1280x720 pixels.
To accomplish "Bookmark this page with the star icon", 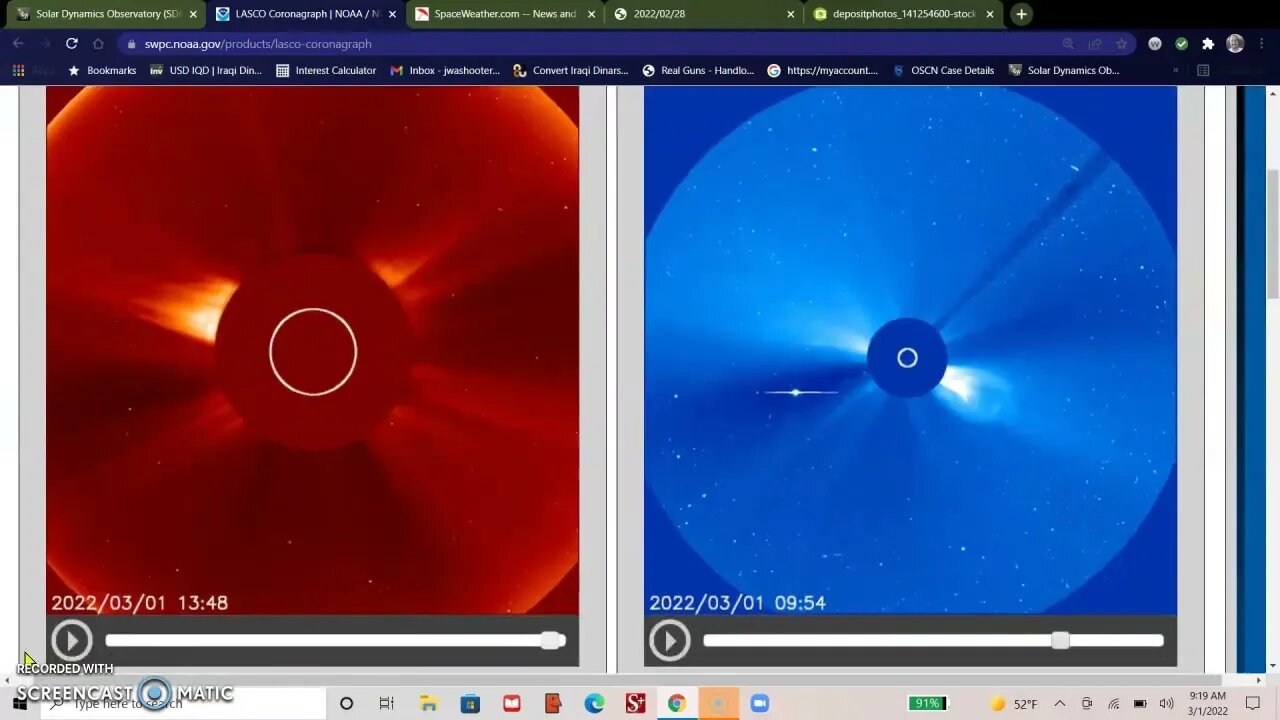I will click(1121, 44).
